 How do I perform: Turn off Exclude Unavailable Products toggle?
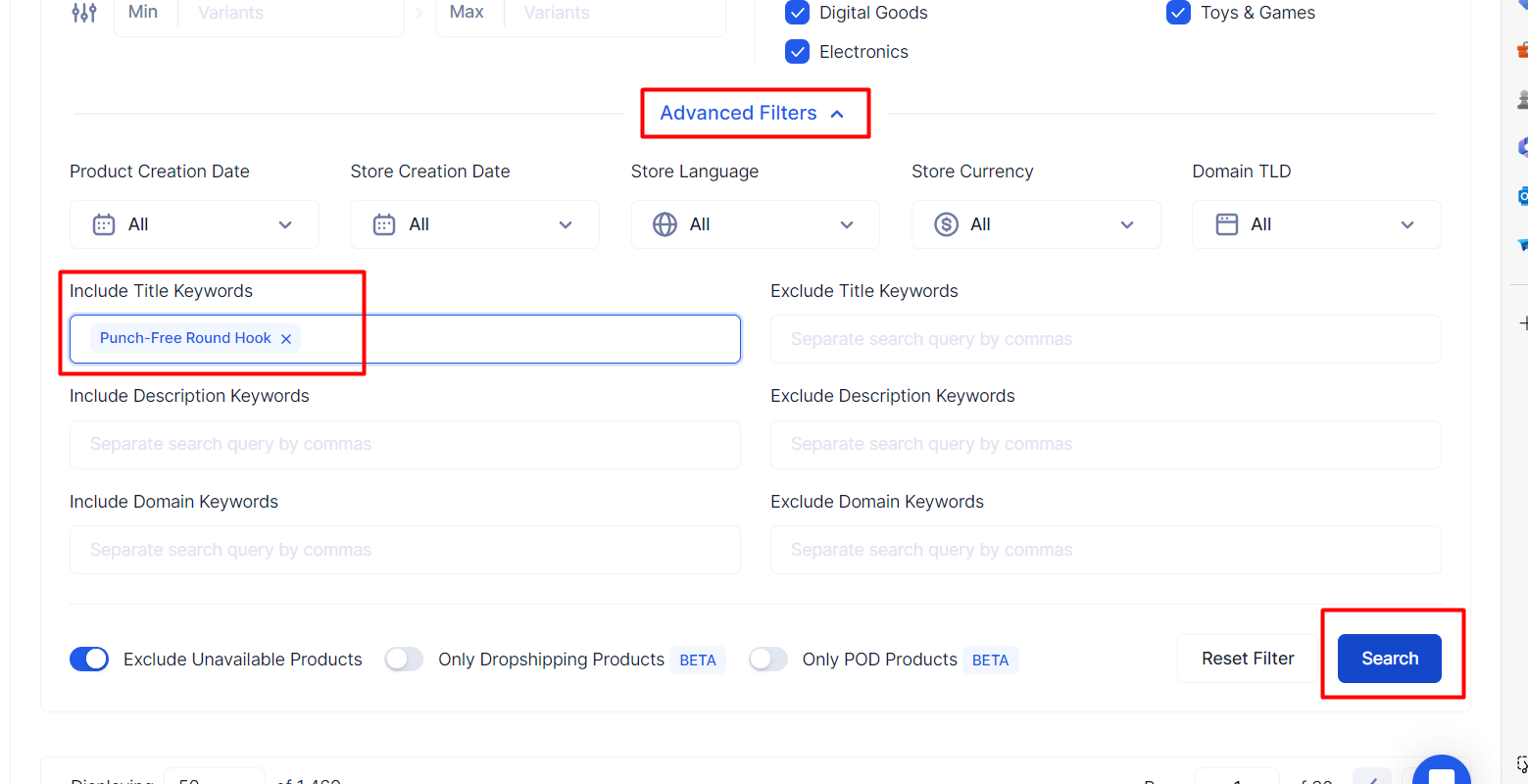89,660
